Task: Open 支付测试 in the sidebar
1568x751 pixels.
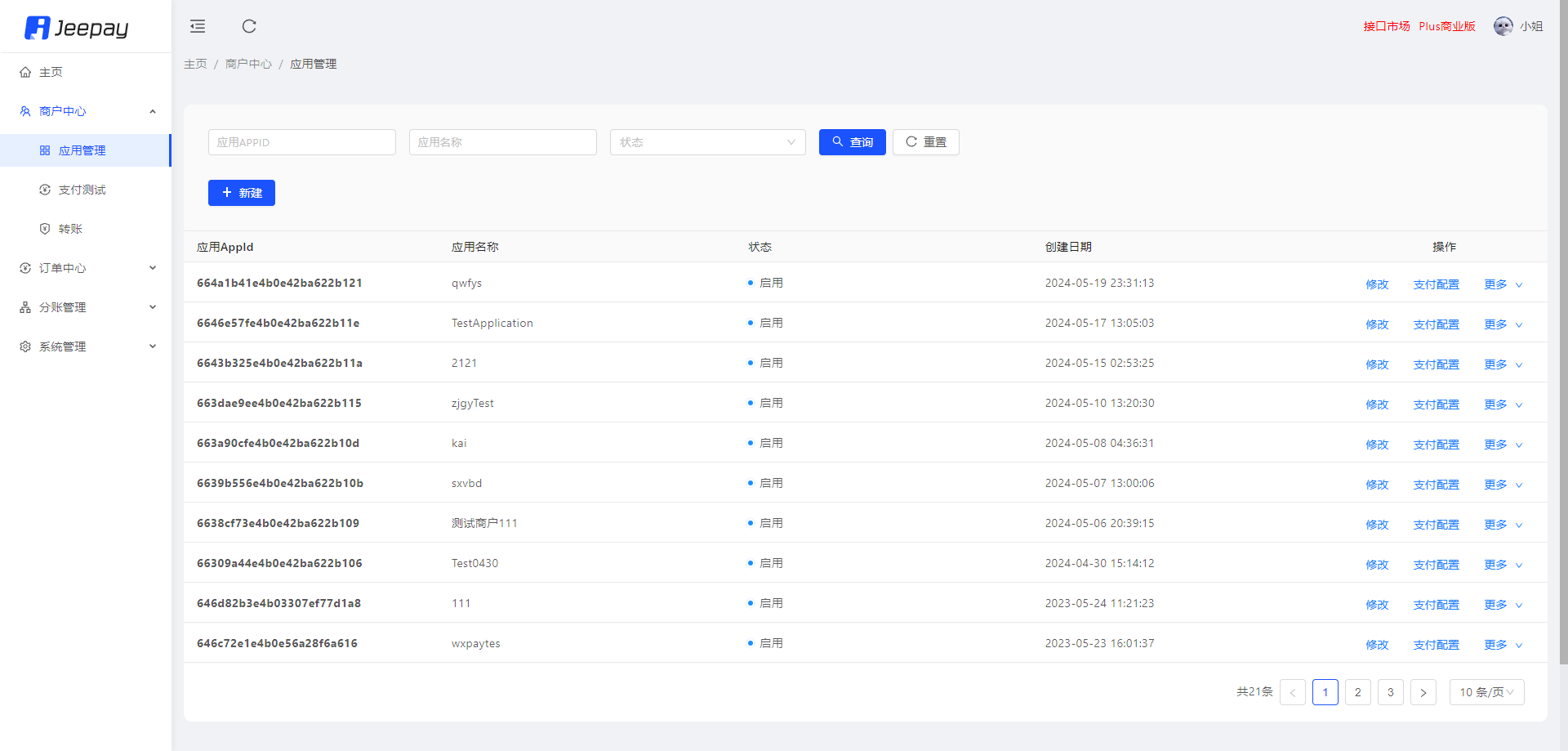Action: tap(82, 190)
